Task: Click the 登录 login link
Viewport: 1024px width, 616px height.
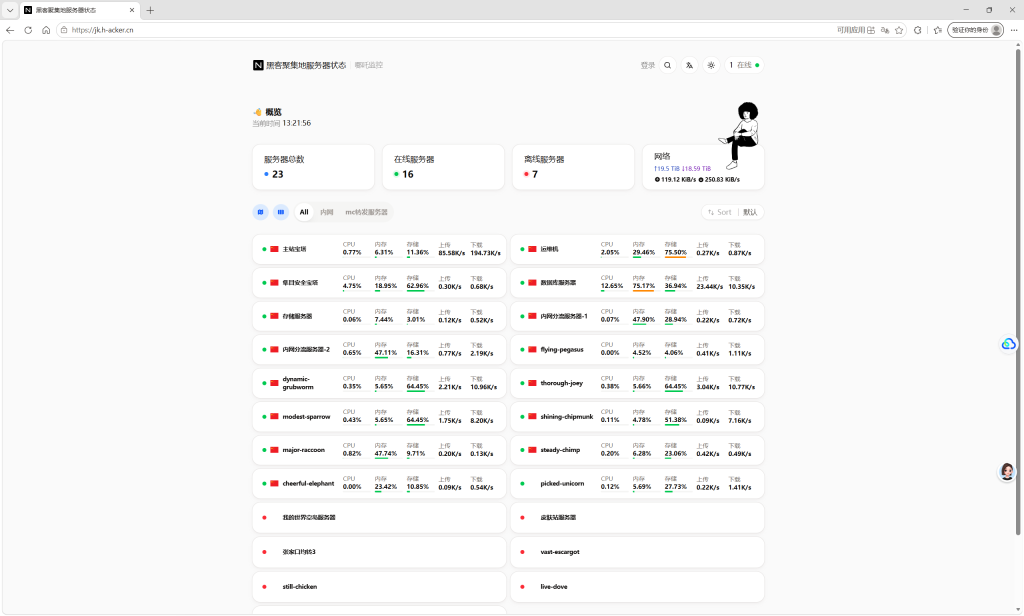Action: 647,65
